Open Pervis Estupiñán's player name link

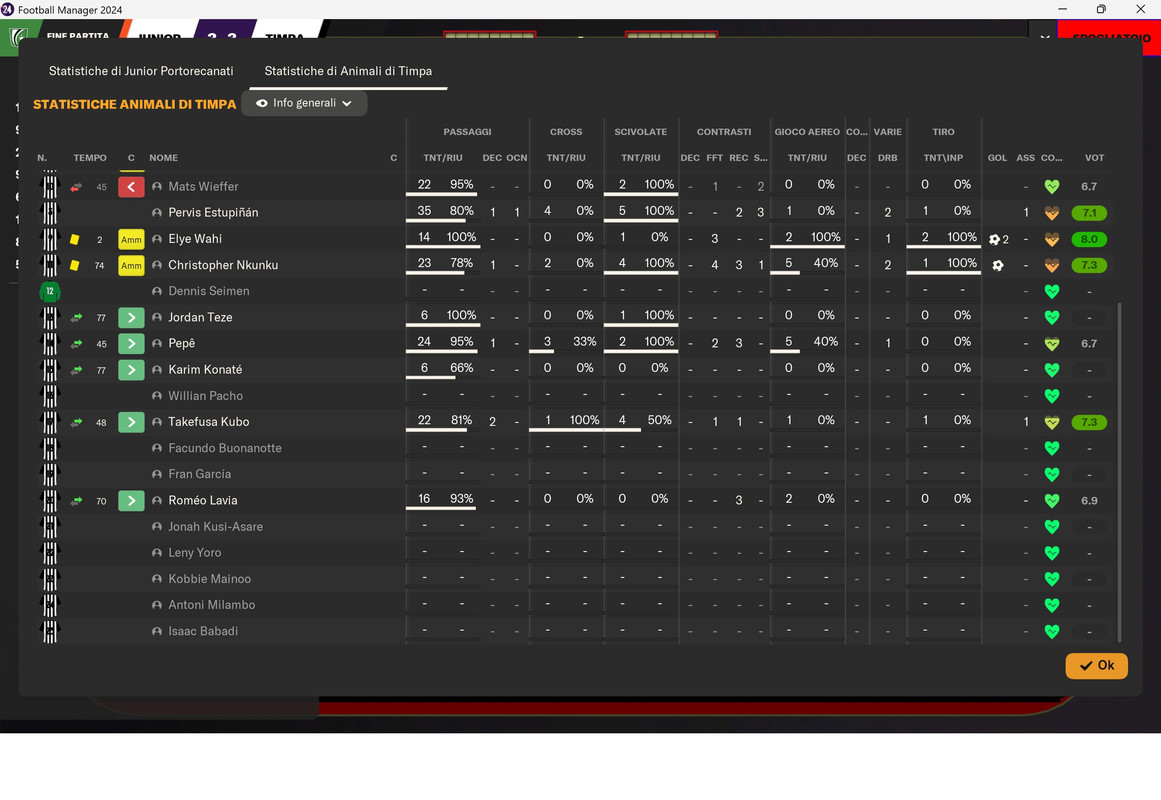coord(213,213)
